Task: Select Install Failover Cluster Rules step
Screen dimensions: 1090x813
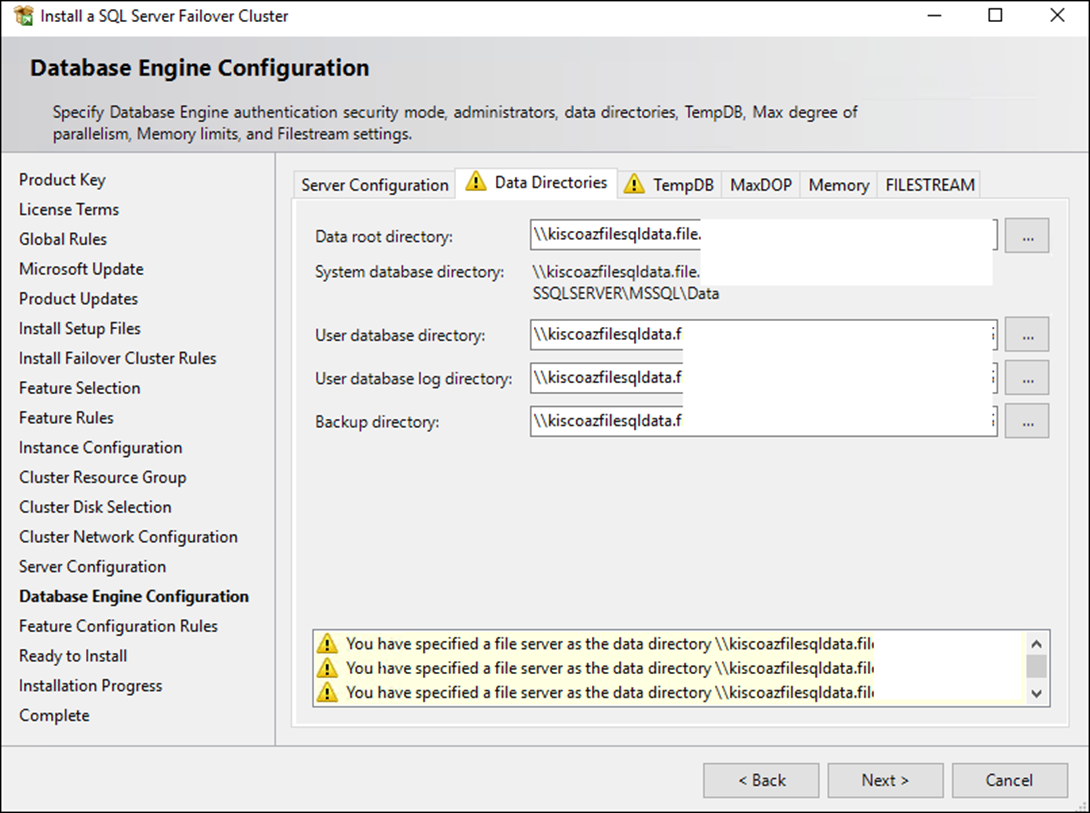Action: (x=117, y=358)
